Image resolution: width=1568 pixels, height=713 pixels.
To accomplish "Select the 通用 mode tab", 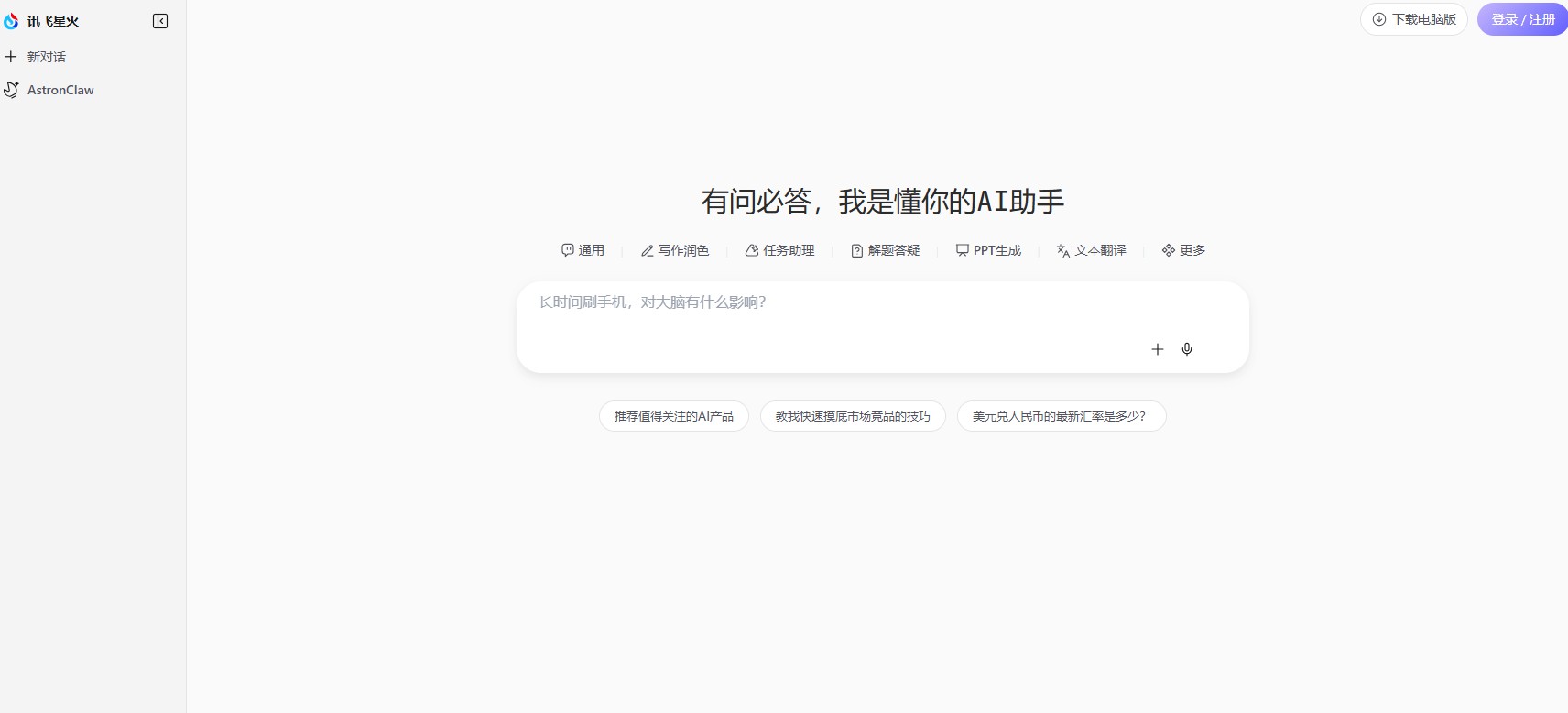I will [583, 250].
